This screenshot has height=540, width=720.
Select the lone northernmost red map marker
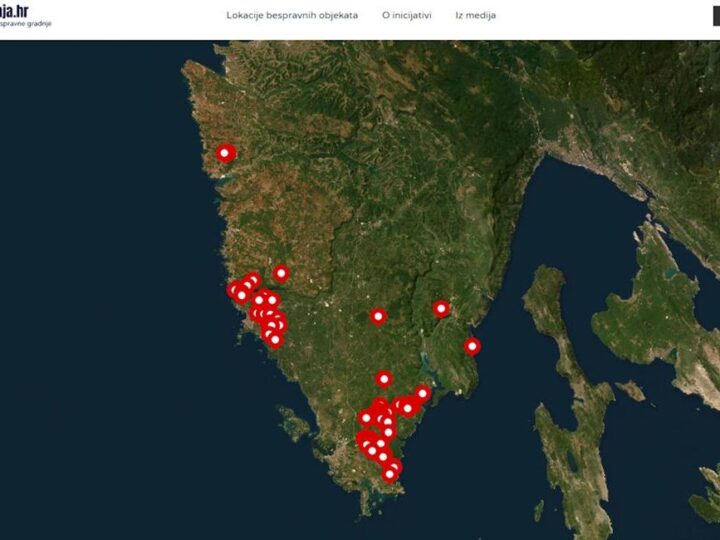coord(225,153)
